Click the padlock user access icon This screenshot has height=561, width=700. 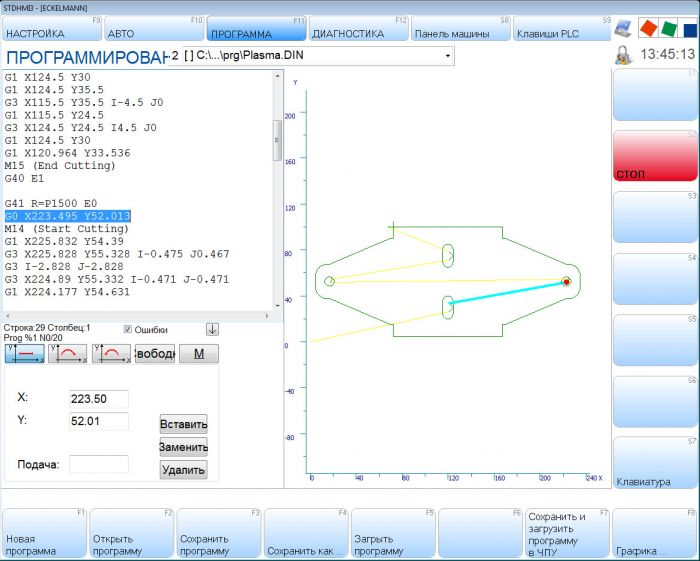coord(623,55)
